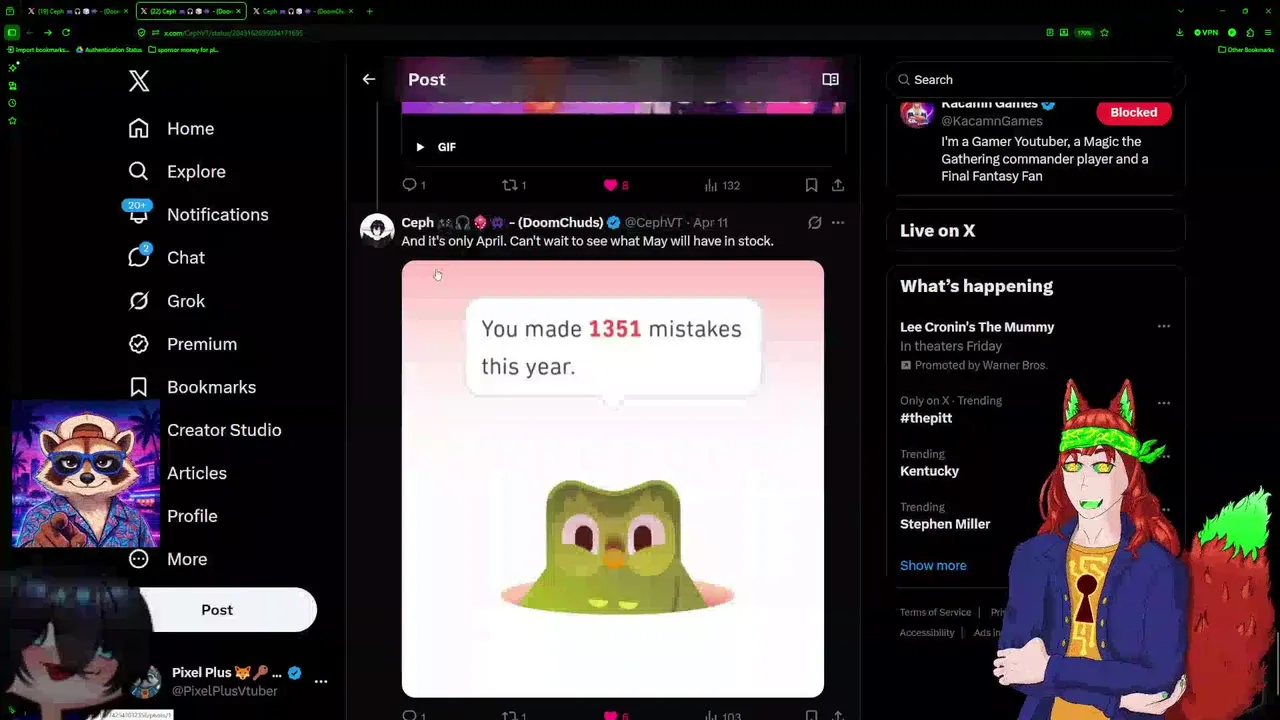Toggle reader view icon in Post header

[x=830, y=79]
